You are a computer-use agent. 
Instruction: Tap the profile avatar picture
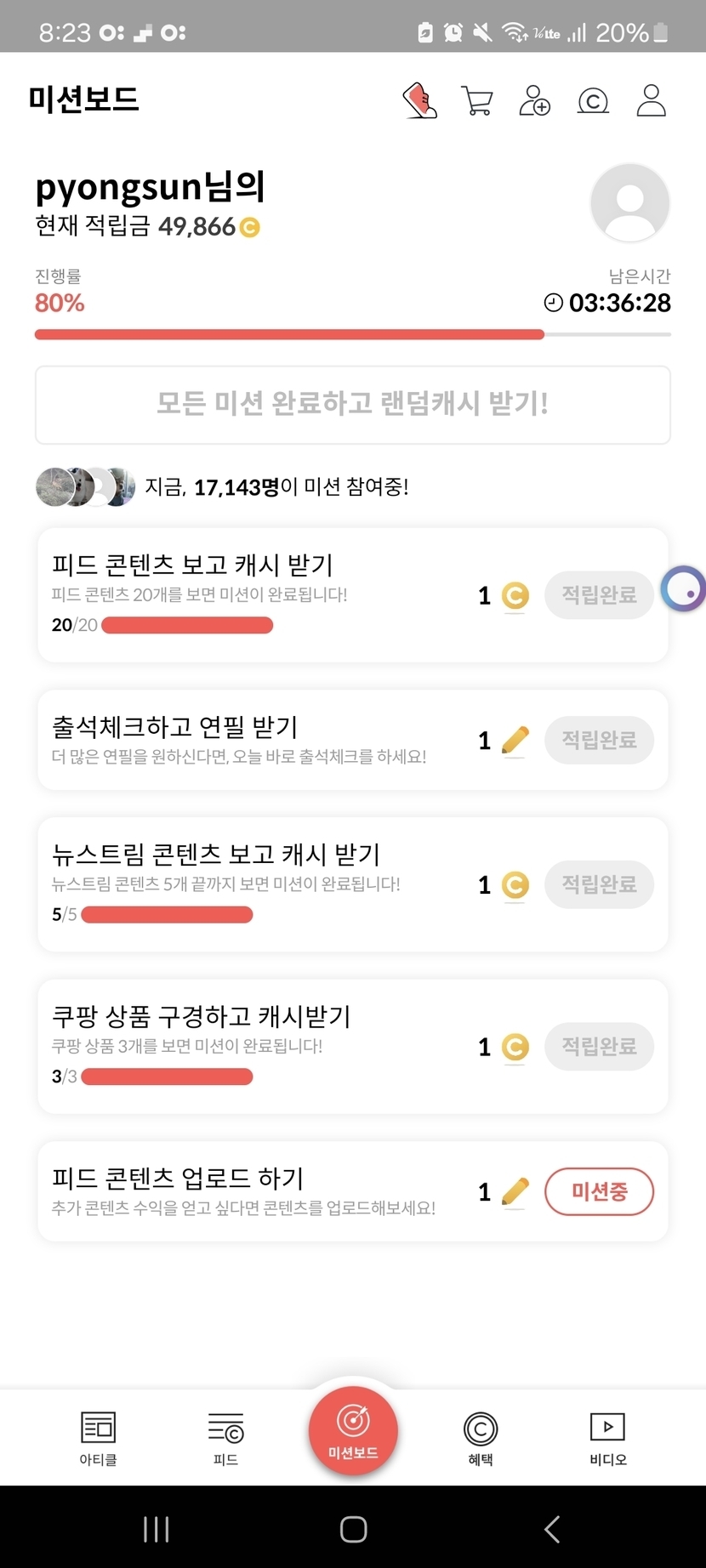click(629, 203)
